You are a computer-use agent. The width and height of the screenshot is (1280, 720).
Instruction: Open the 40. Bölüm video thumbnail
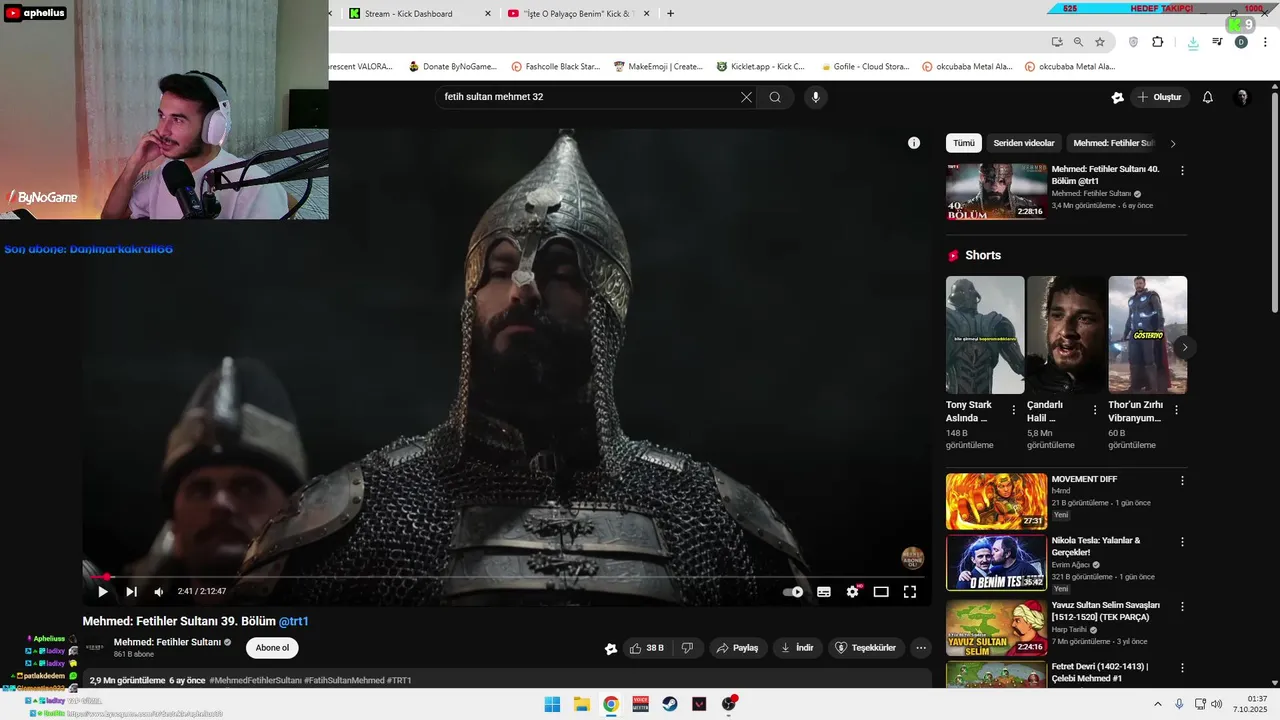pyautogui.click(x=996, y=191)
